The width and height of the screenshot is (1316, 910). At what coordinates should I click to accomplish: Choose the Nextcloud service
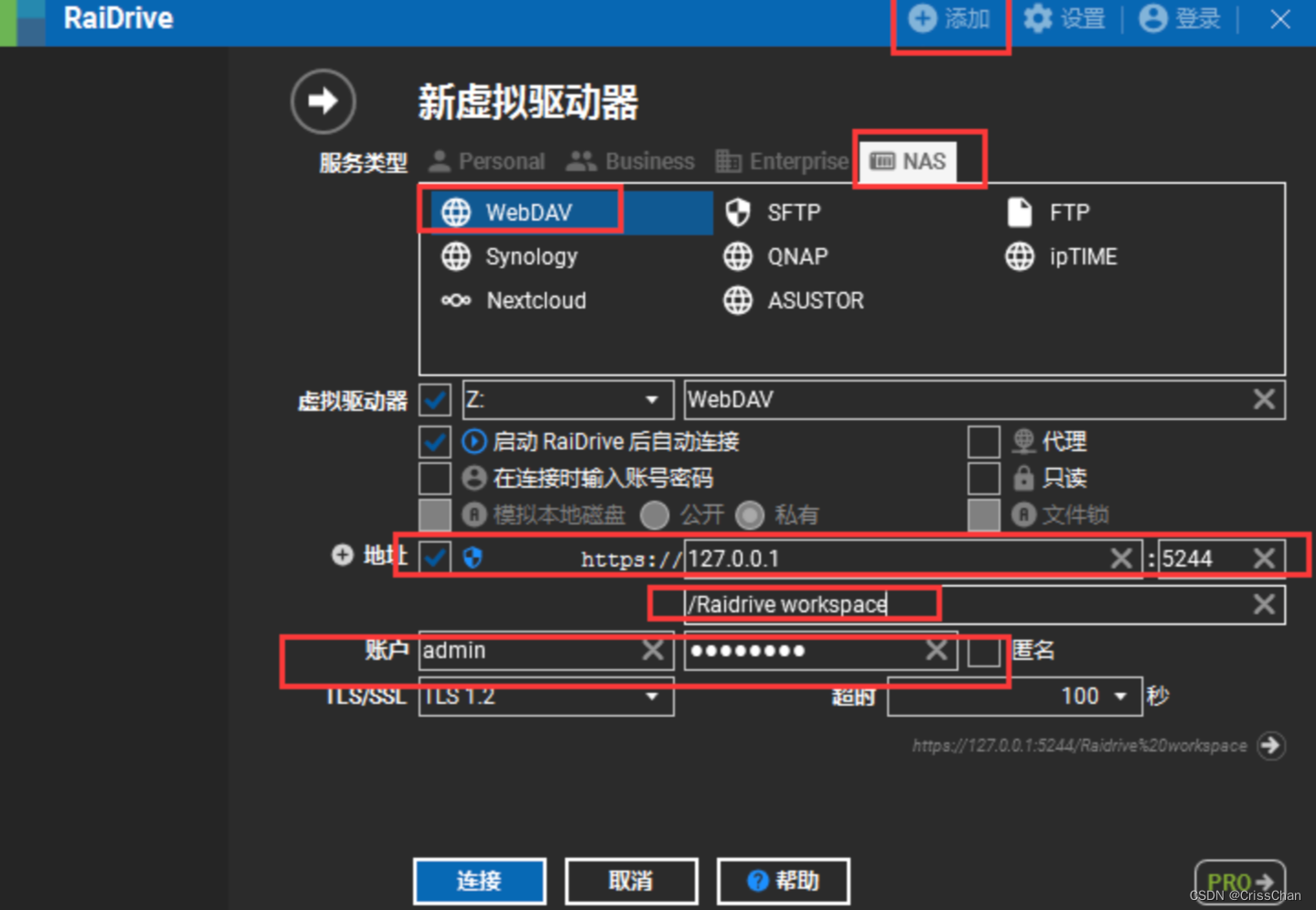(x=513, y=300)
